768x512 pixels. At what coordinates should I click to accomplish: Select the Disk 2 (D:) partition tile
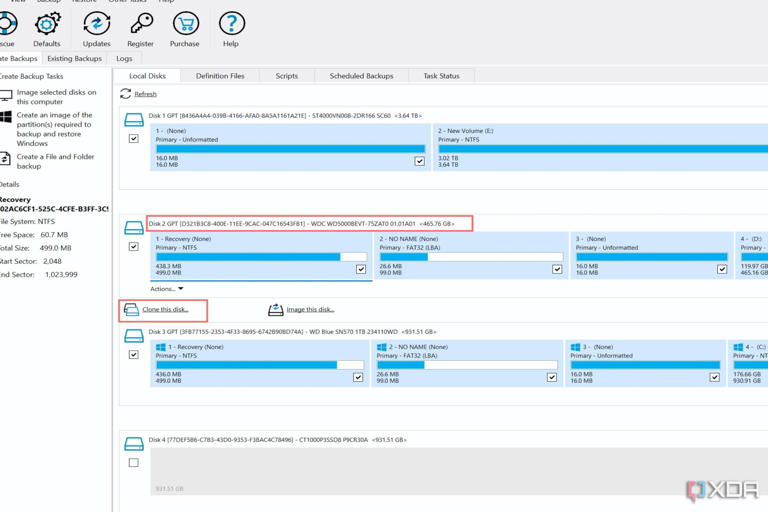point(752,255)
